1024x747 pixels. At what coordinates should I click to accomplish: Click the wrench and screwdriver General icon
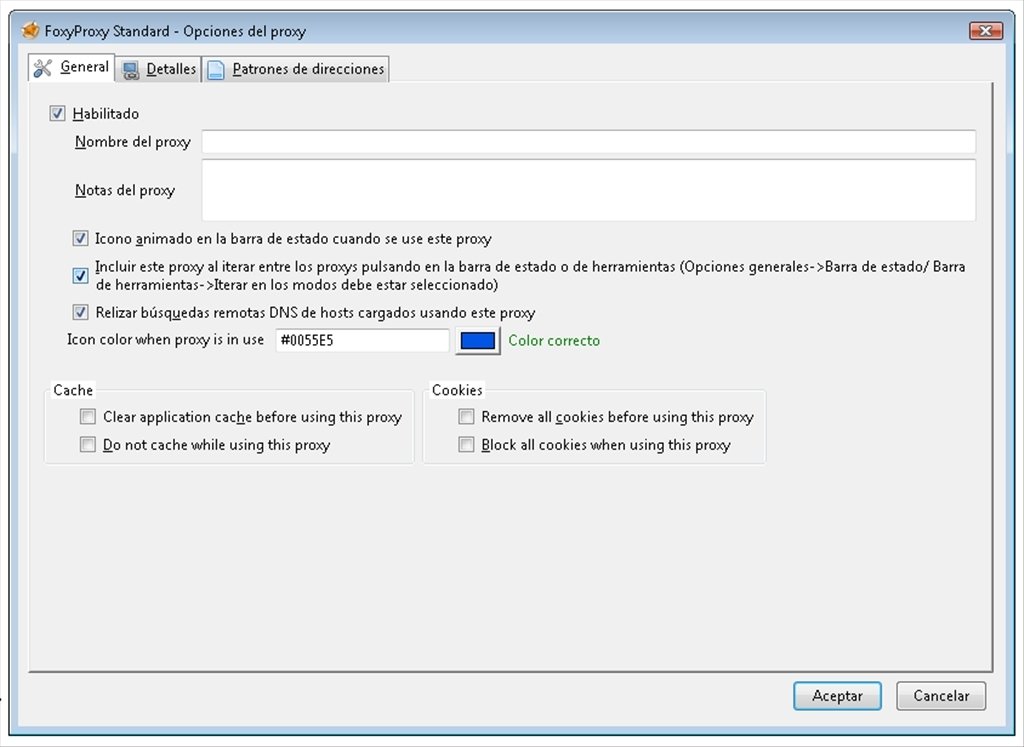(x=43, y=68)
